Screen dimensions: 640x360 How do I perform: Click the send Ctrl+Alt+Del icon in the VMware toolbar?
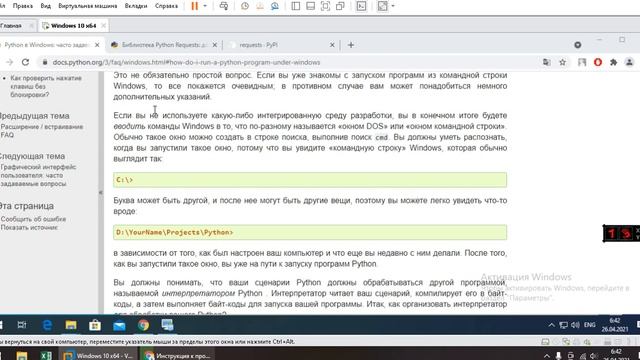click(x=224, y=6)
